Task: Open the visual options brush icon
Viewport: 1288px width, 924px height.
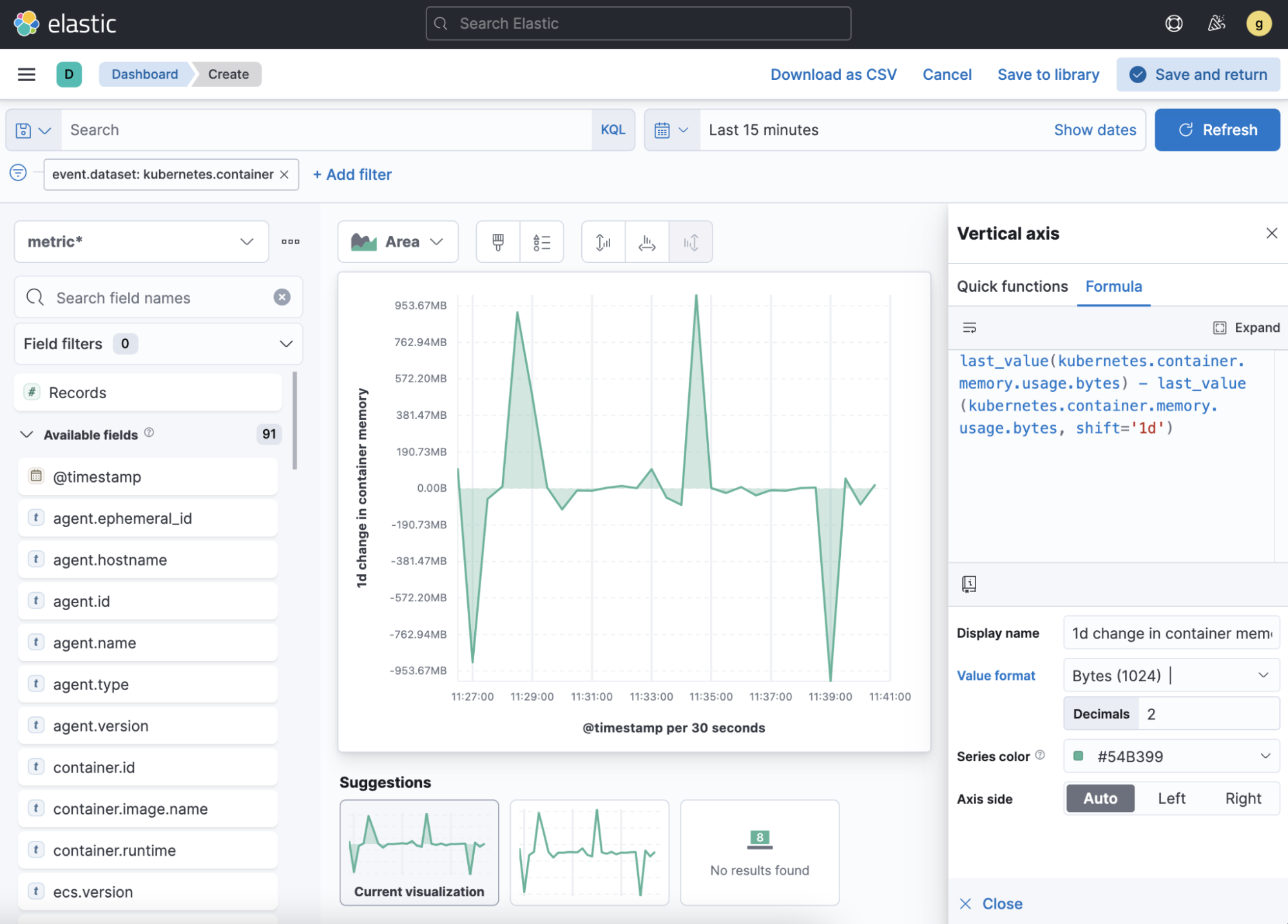Action: pos(497,242)
